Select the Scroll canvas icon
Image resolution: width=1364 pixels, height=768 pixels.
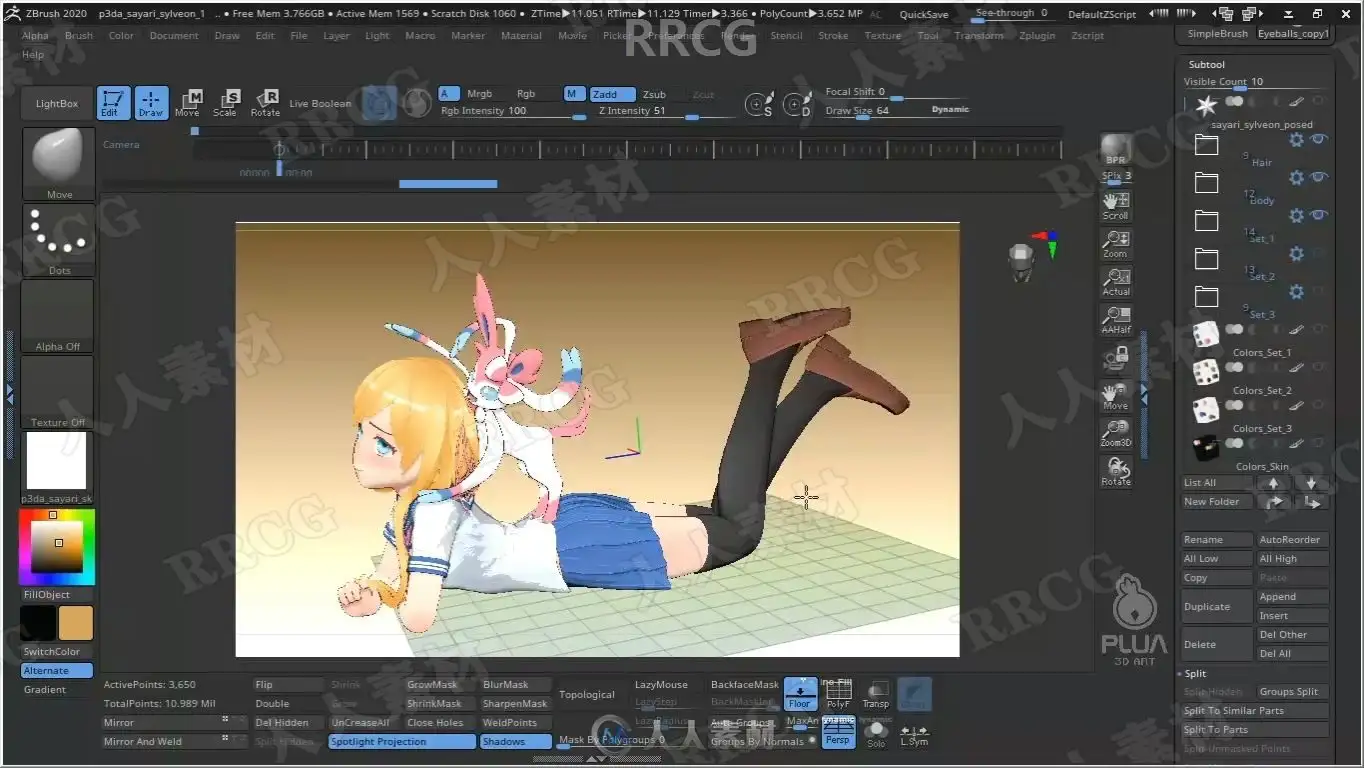pos(1116,205)
